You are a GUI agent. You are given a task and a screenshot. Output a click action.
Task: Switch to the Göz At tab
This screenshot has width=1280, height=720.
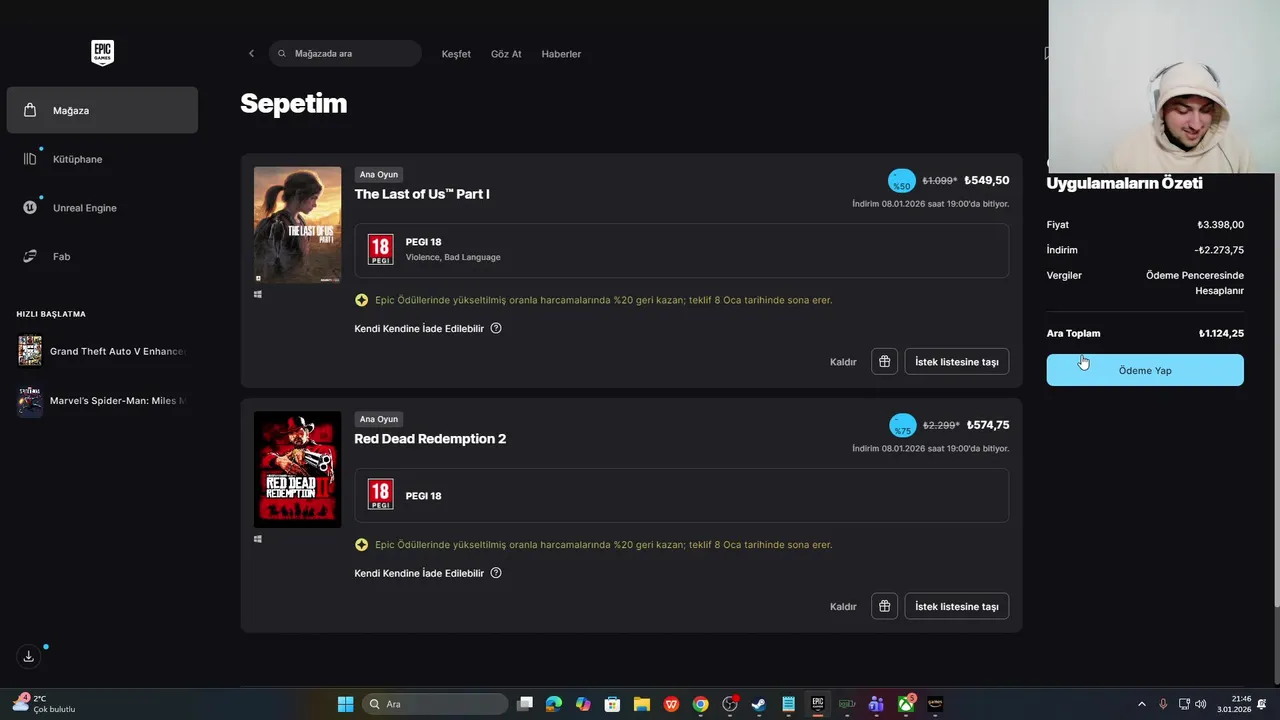pyautogui.click(x=506, y=54)
